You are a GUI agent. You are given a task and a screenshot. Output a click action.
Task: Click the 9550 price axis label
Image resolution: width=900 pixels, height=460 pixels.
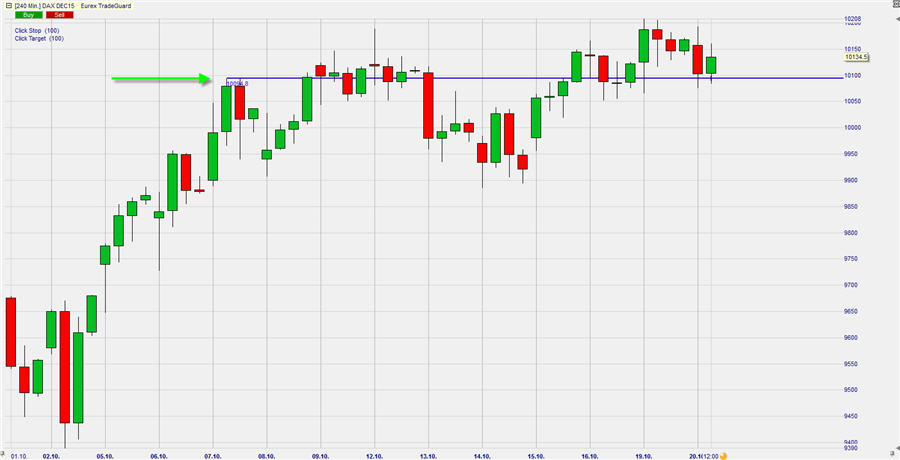[x=851, y=364]
